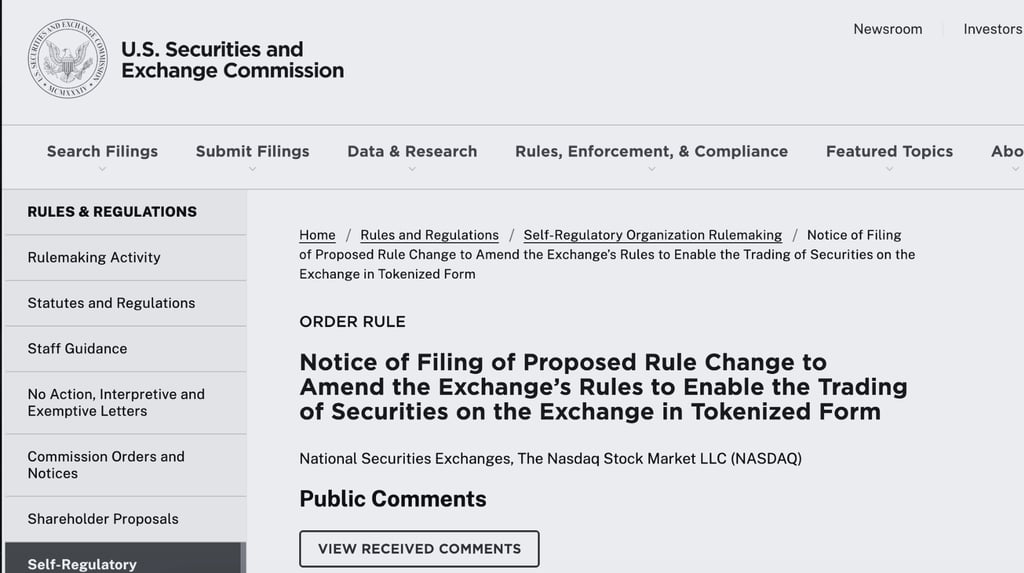Viewport: 1024px width, 573px height.
Task: Expand the Submit Filings chevron
Action: point(252,169)
